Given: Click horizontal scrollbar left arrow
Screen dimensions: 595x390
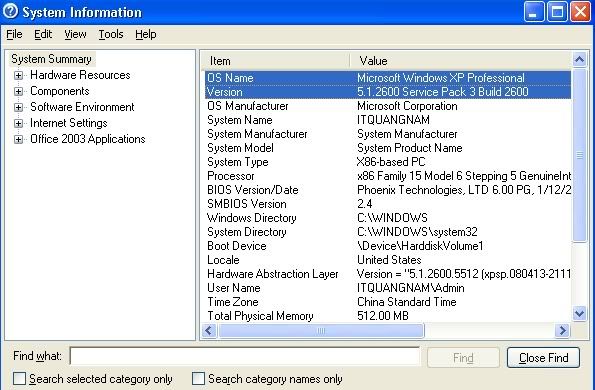Looking at the screenshot, I should (209, 330).
